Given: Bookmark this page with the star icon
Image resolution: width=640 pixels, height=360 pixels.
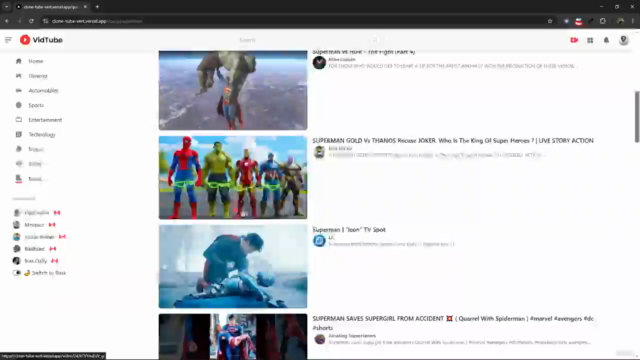Looking at the screenshot, I should click(550, 21).
